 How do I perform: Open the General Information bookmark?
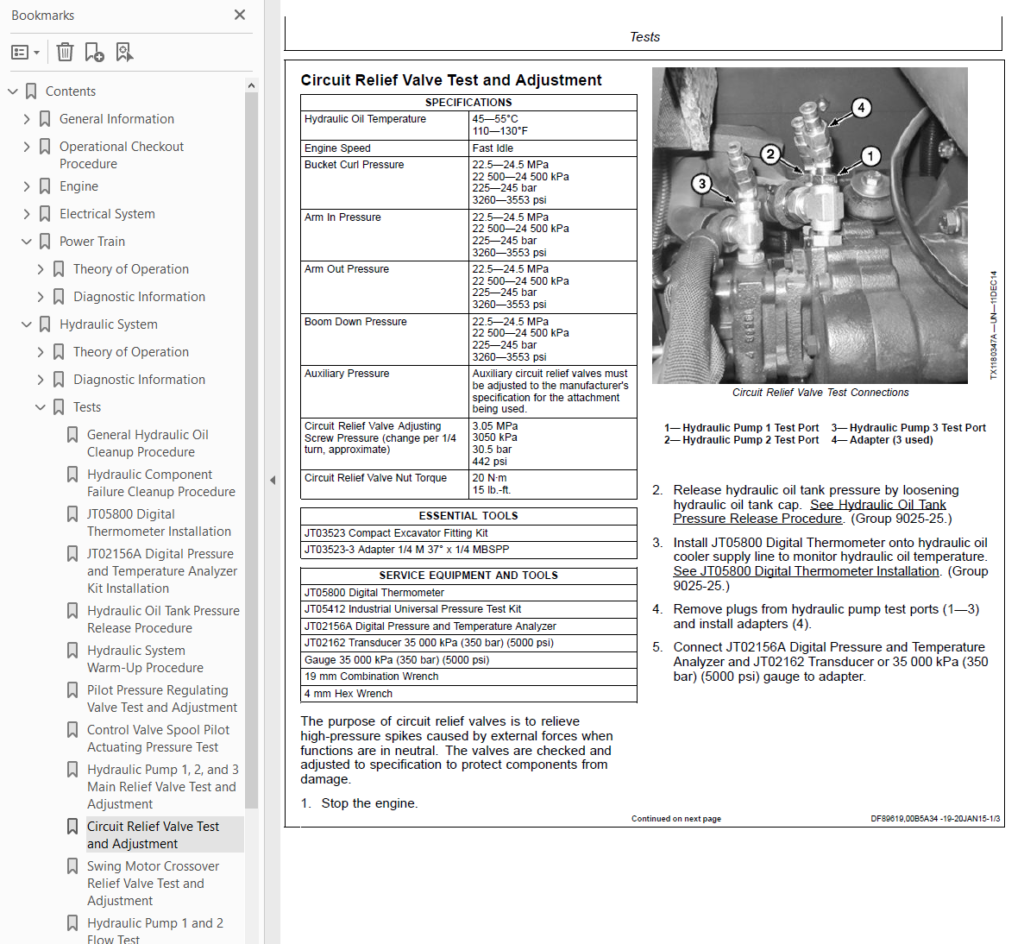tap(117, 119)
